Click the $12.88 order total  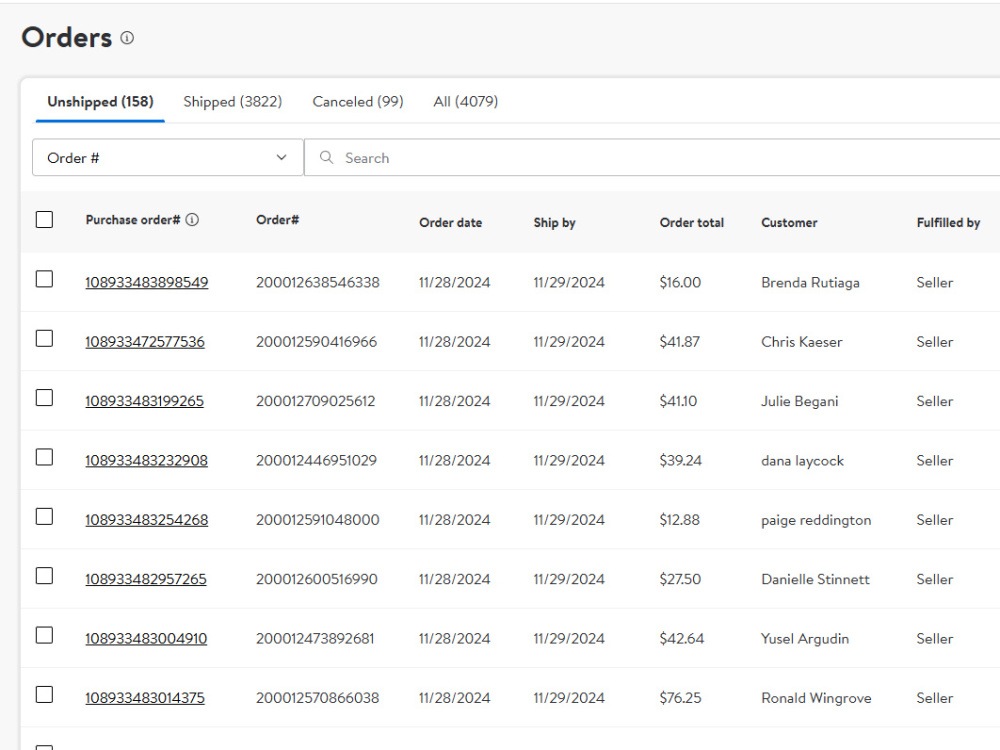[679, 520]
